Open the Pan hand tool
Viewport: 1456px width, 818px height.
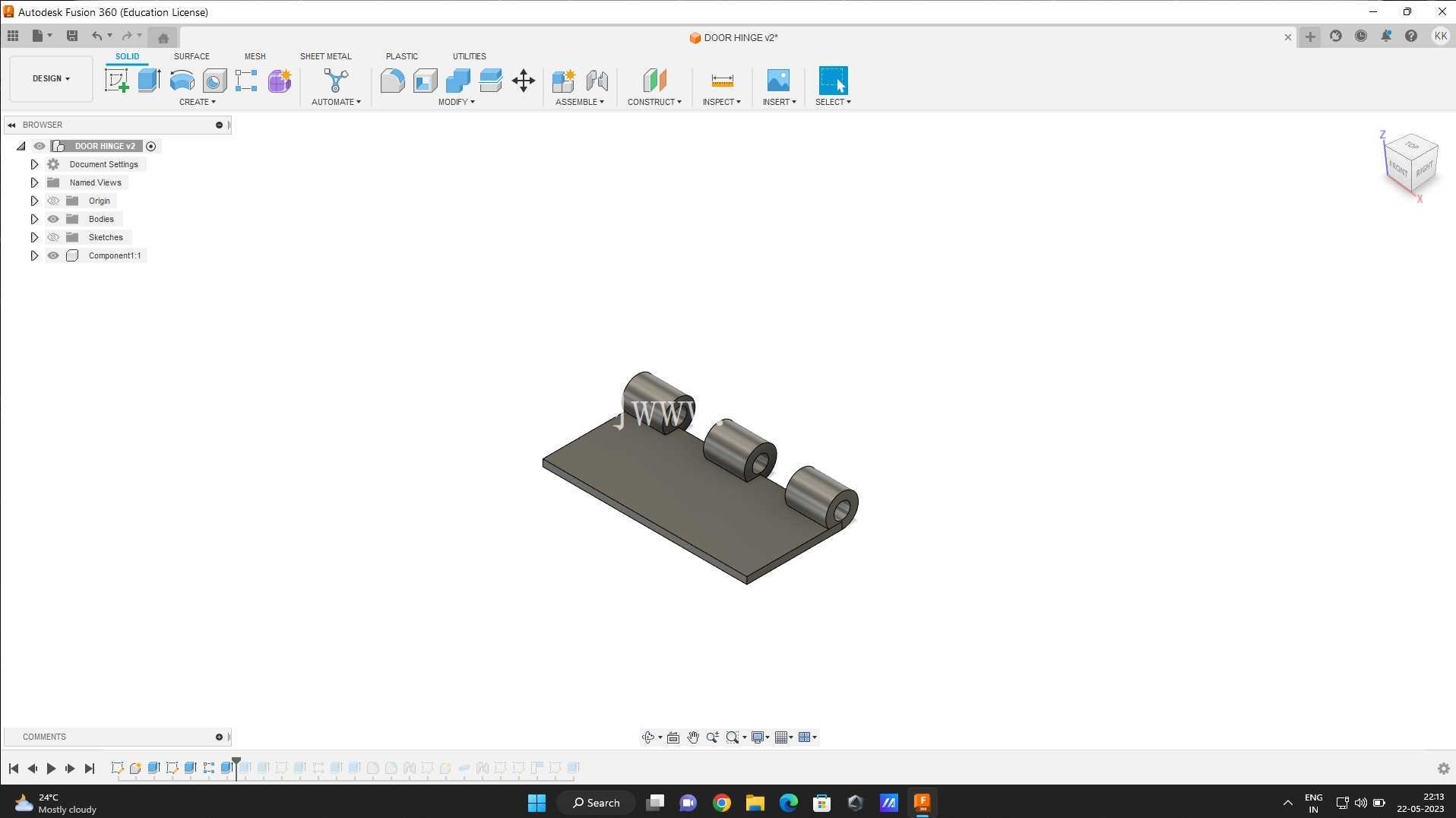tap(693, 737)
